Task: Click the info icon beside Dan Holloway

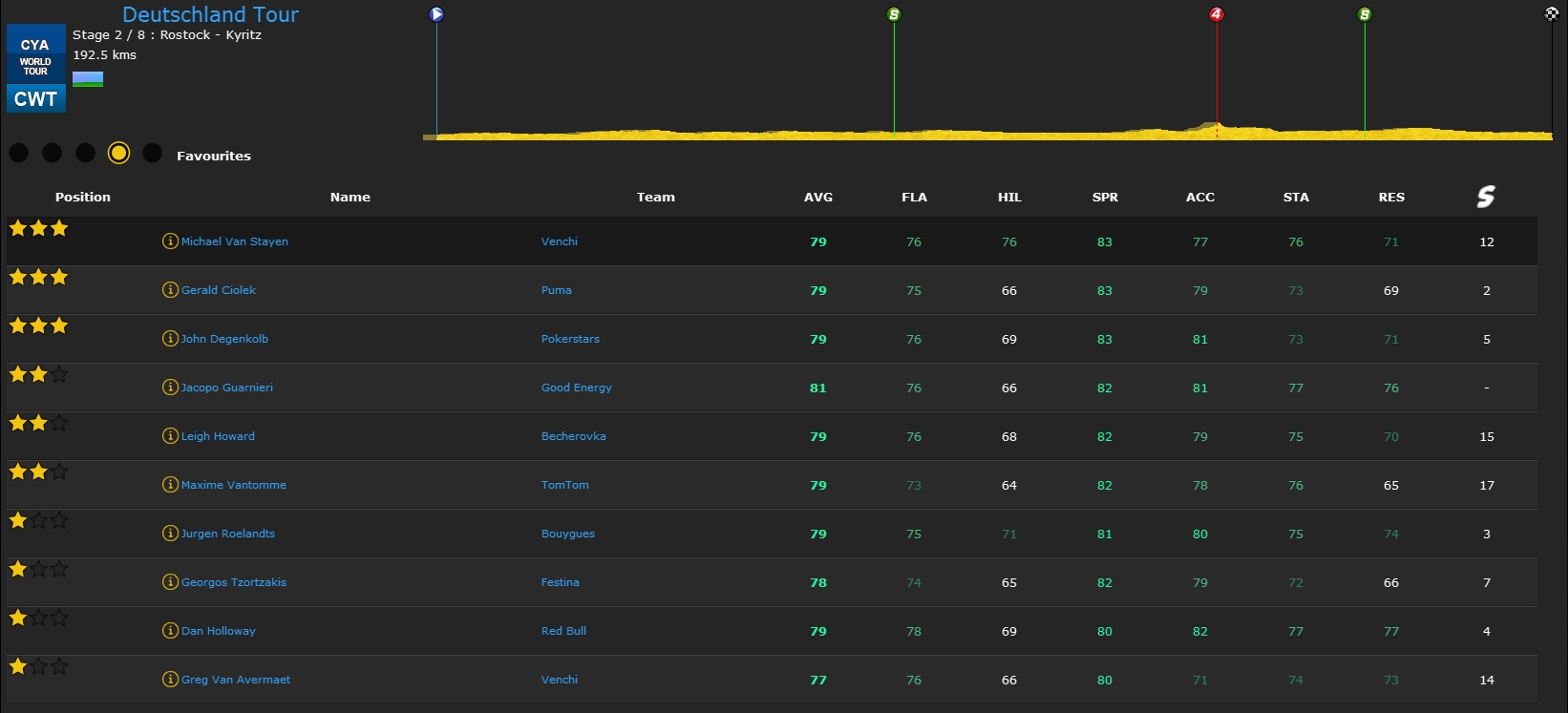Action: click(x=170, y=631)
